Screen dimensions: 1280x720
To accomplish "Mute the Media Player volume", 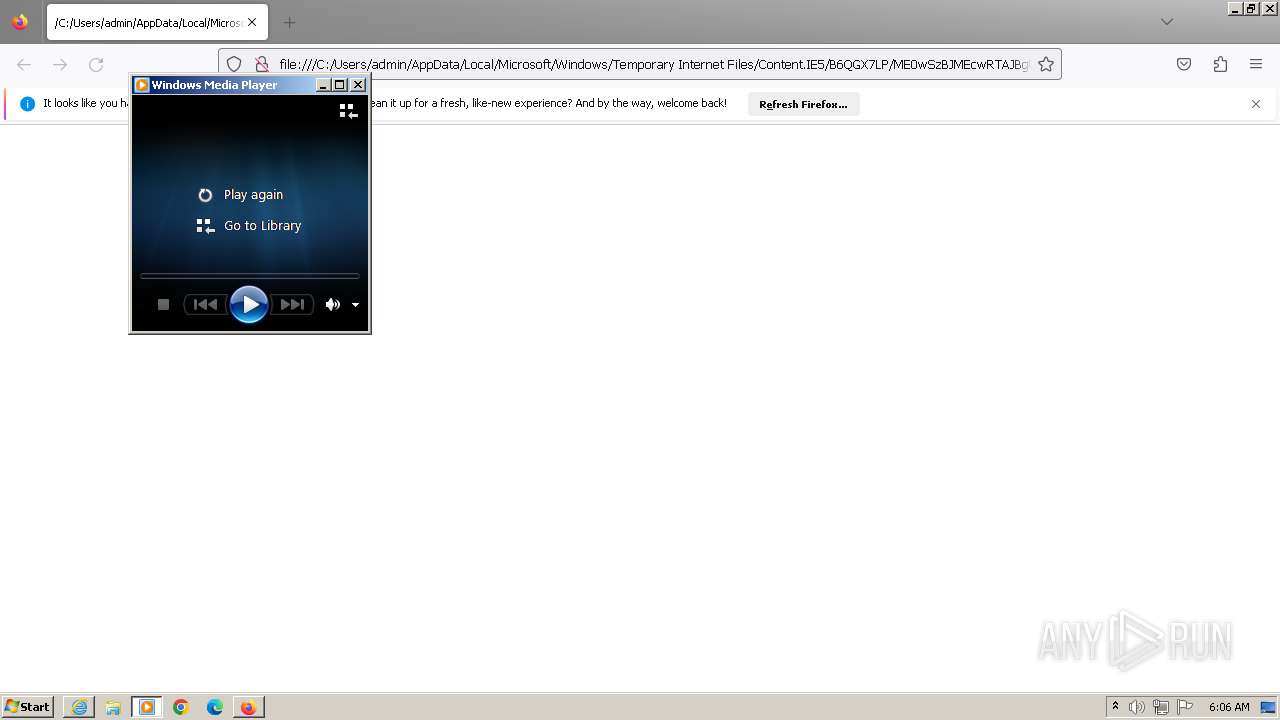I will pyautogui.click(x=332, y=305).
